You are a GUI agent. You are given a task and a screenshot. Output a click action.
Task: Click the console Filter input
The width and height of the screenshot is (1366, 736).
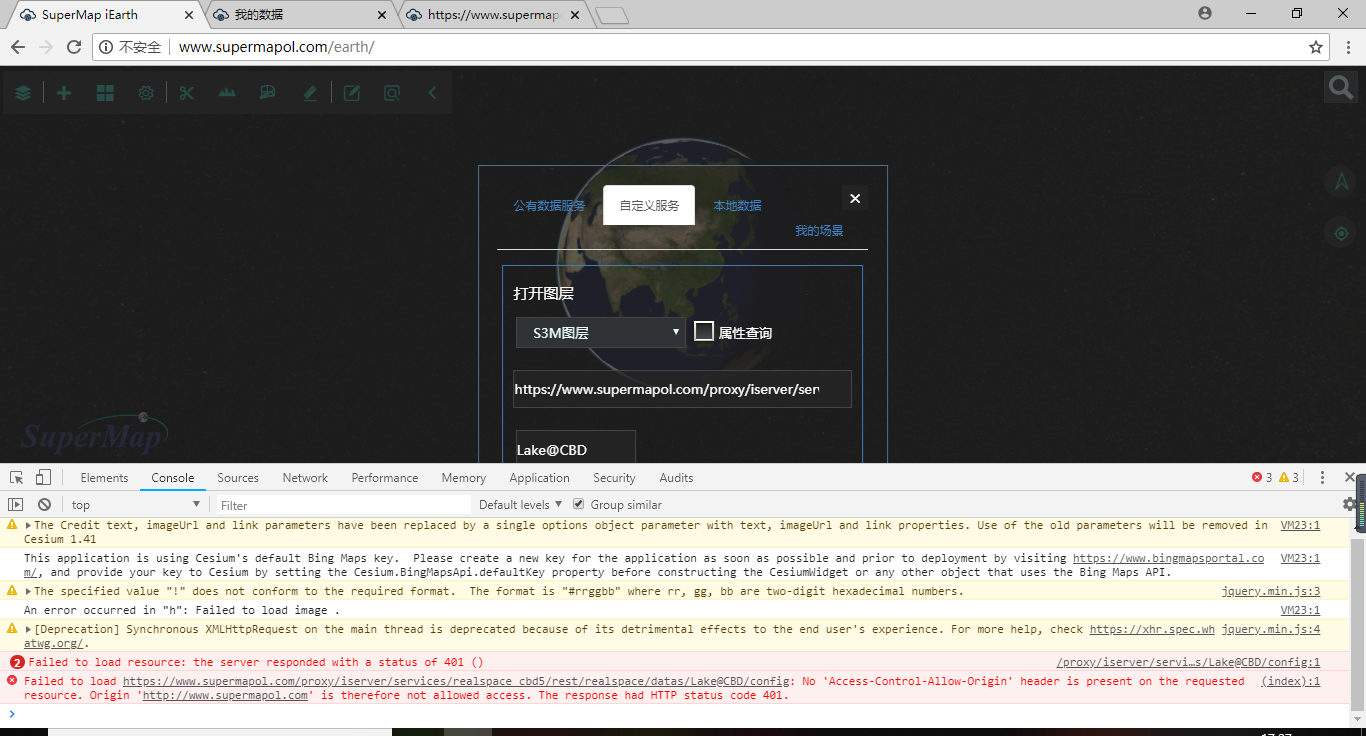343,505
